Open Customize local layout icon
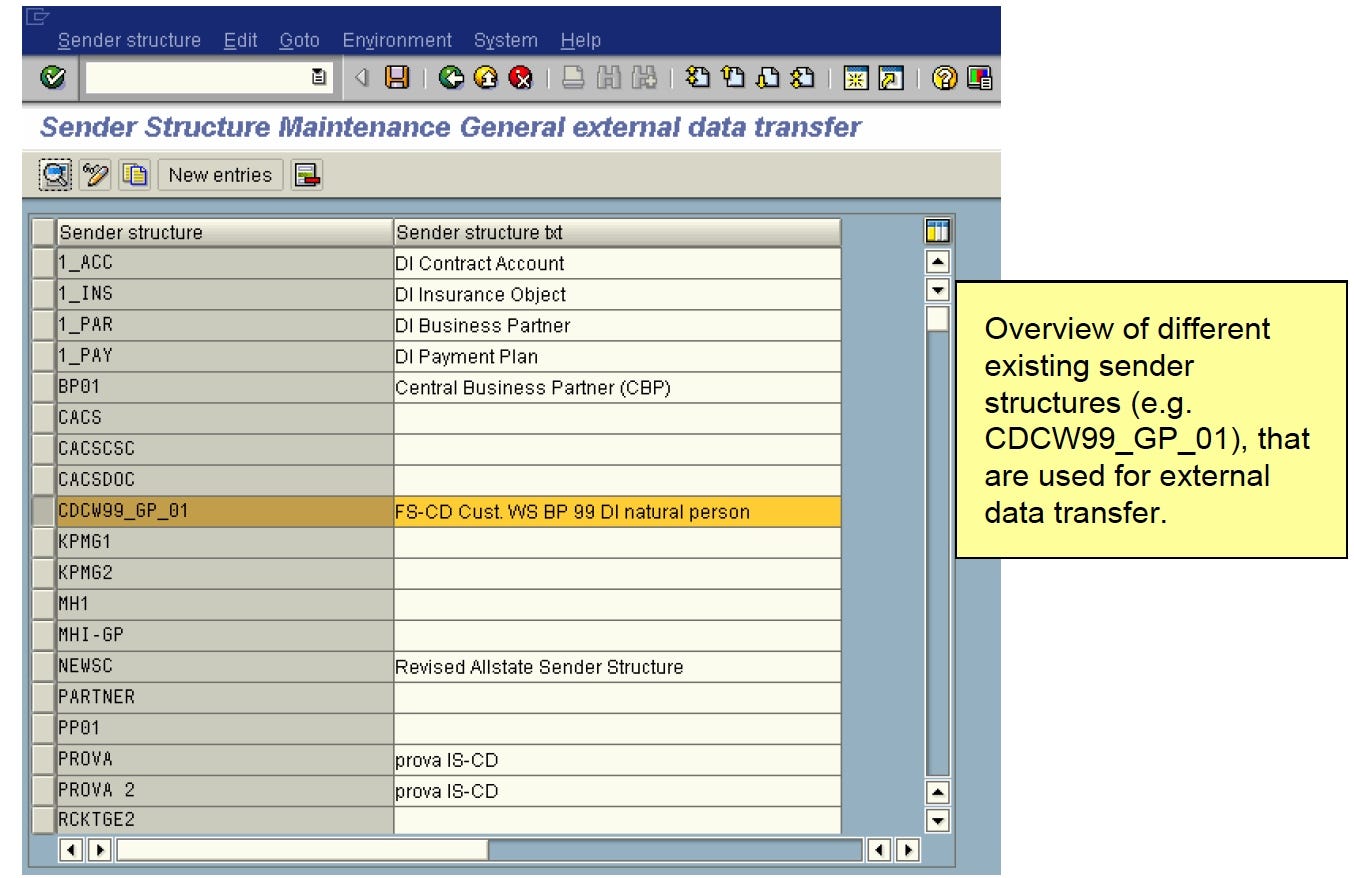 point(979,78)
